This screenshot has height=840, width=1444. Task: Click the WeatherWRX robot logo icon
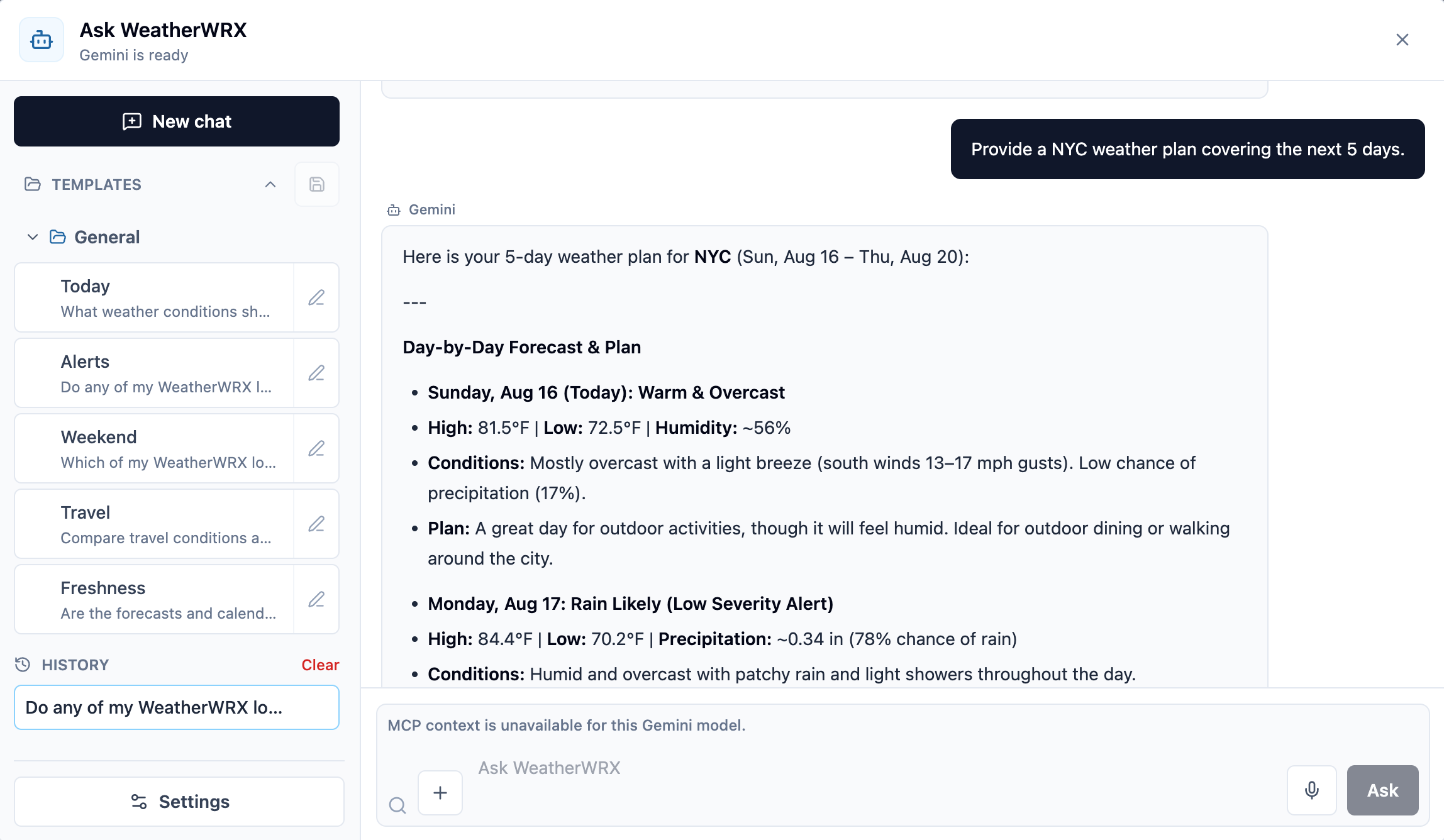point(42,40)
